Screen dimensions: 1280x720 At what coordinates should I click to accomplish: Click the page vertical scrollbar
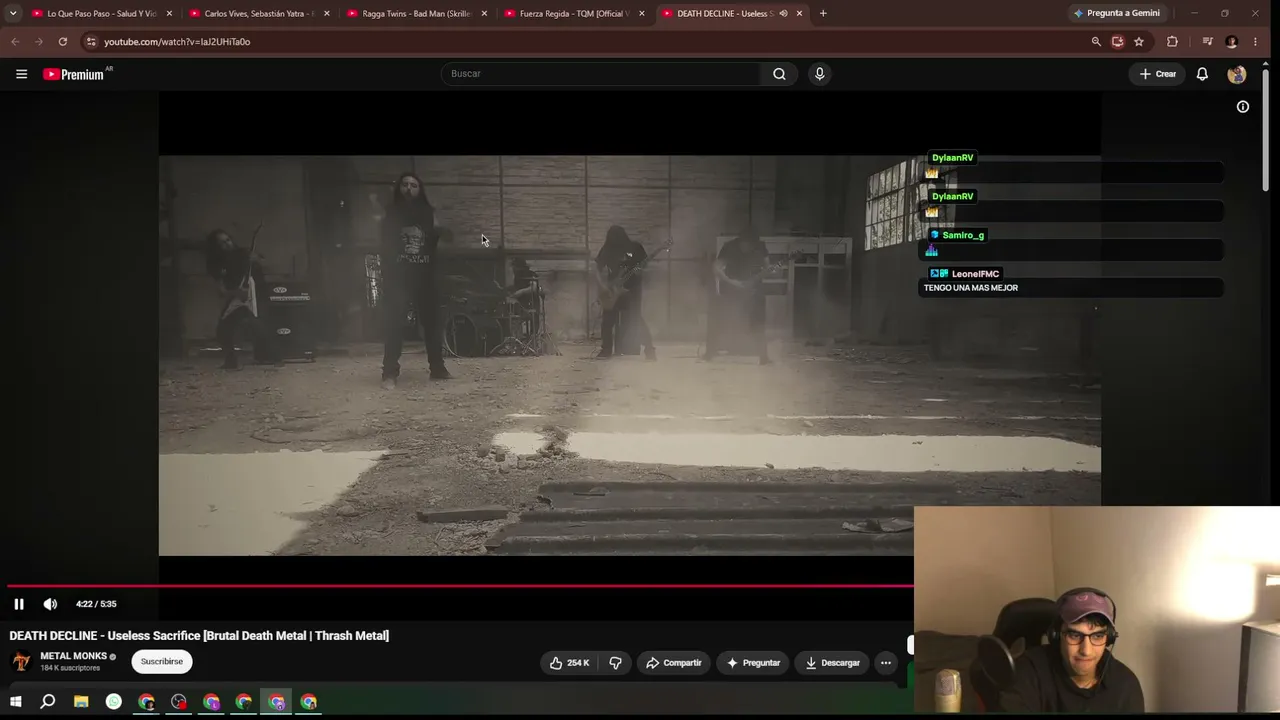coord(1266,130)
